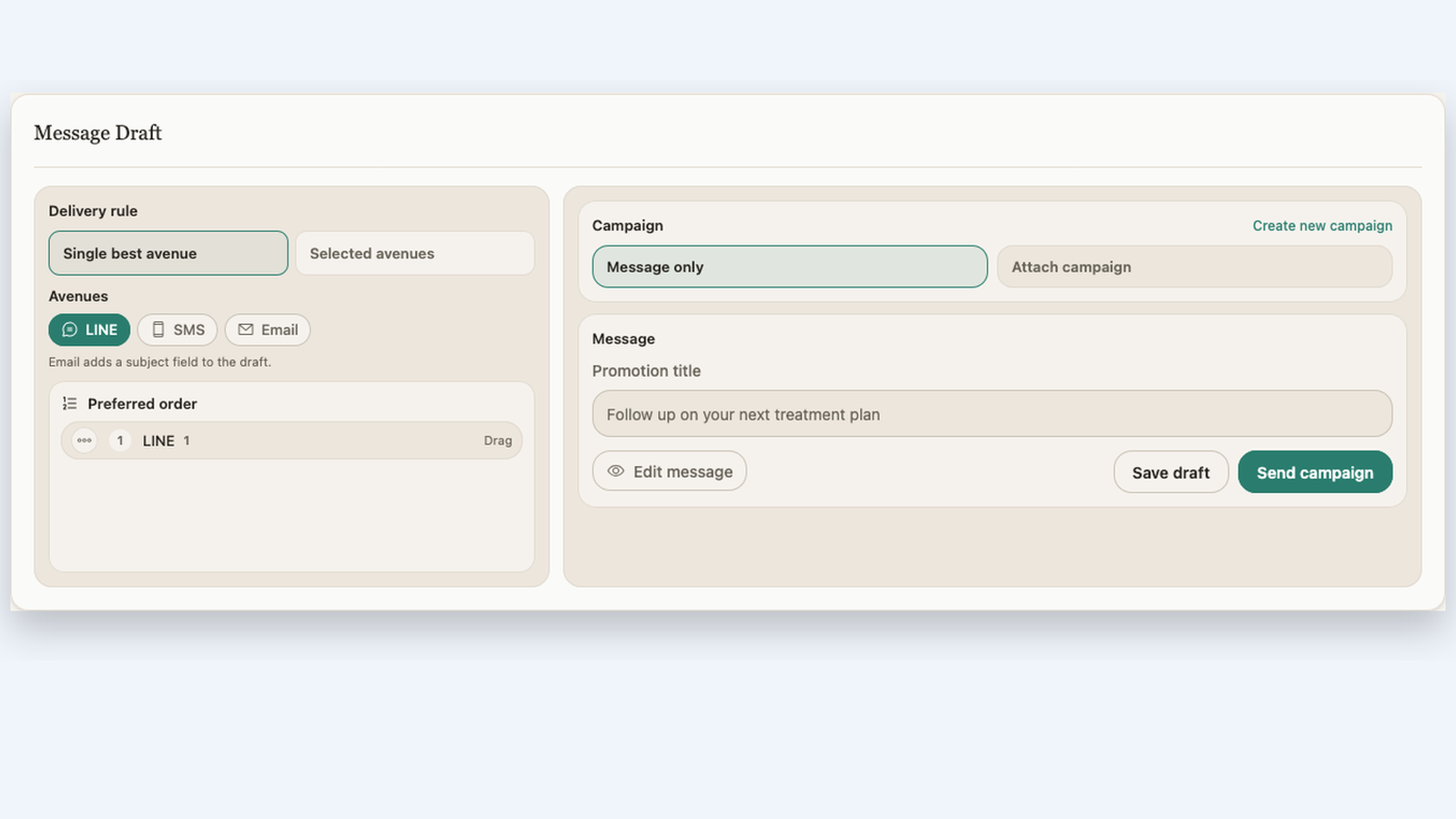Select Single best avenue delivery rule
Image resolution: width=1456 pixels, height=819 pixels.
(168, 253)
